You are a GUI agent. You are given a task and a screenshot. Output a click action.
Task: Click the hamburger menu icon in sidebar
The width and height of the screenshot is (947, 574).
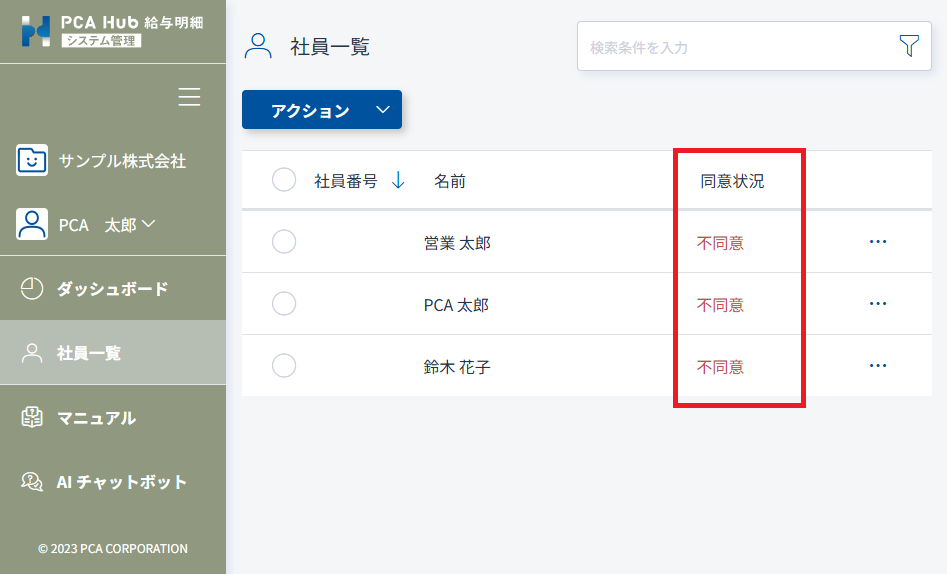click(x=189, y=97)
